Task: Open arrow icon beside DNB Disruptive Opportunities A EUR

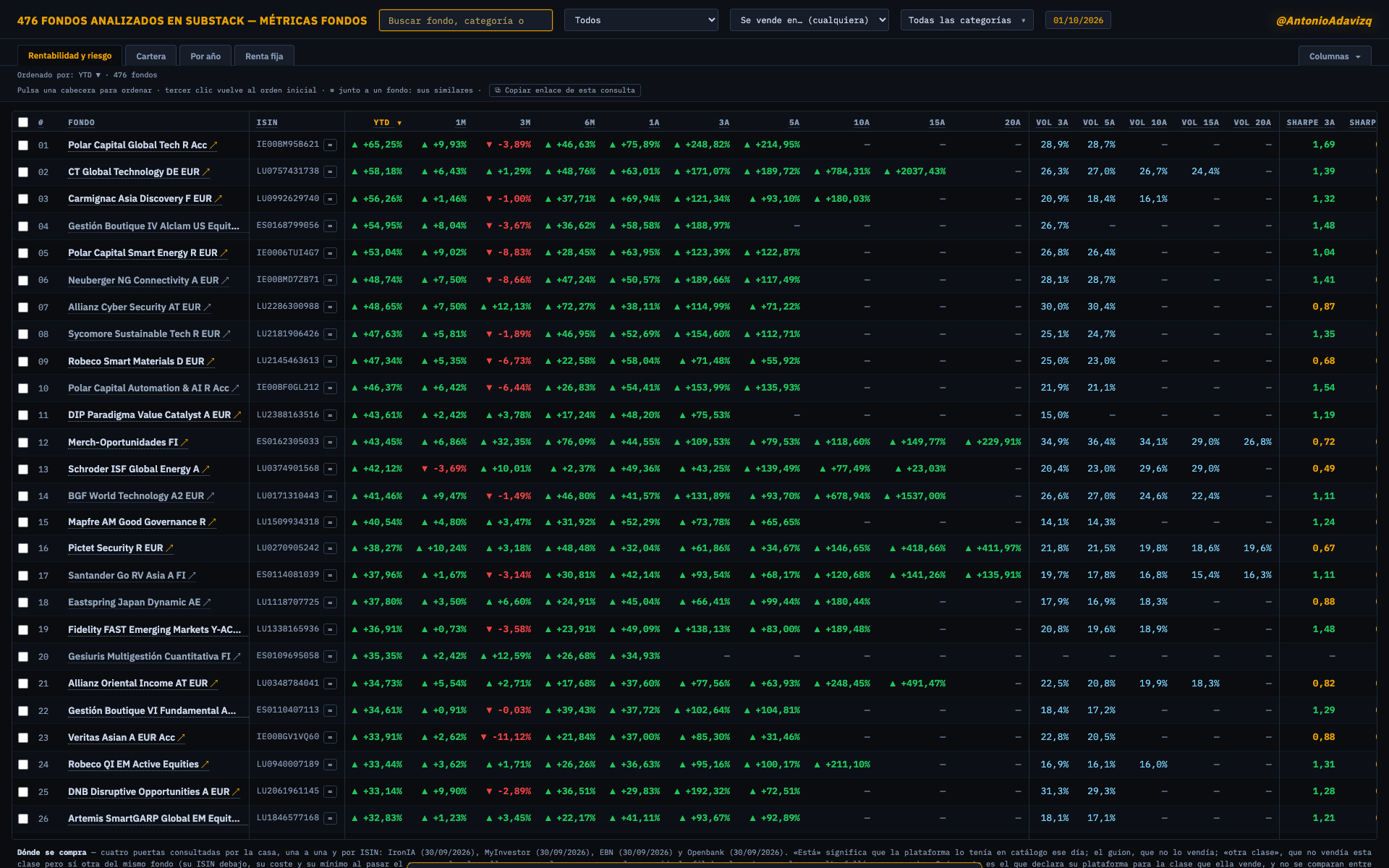Action: click(236, 792)
